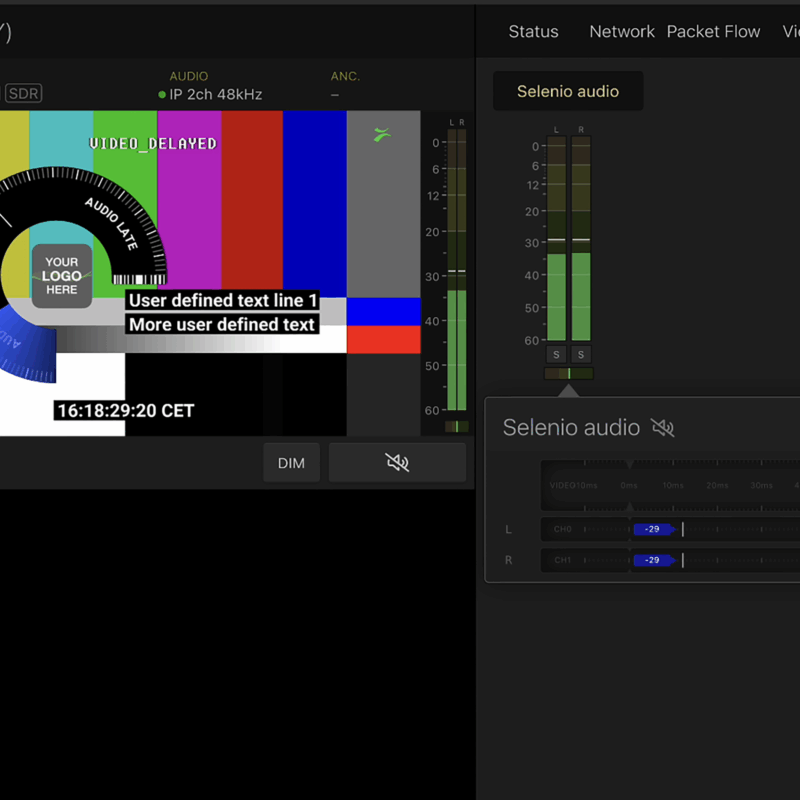Click the 0ms delay timeline marker
Screen dimensions: 800x800
(x=629, y=485)
